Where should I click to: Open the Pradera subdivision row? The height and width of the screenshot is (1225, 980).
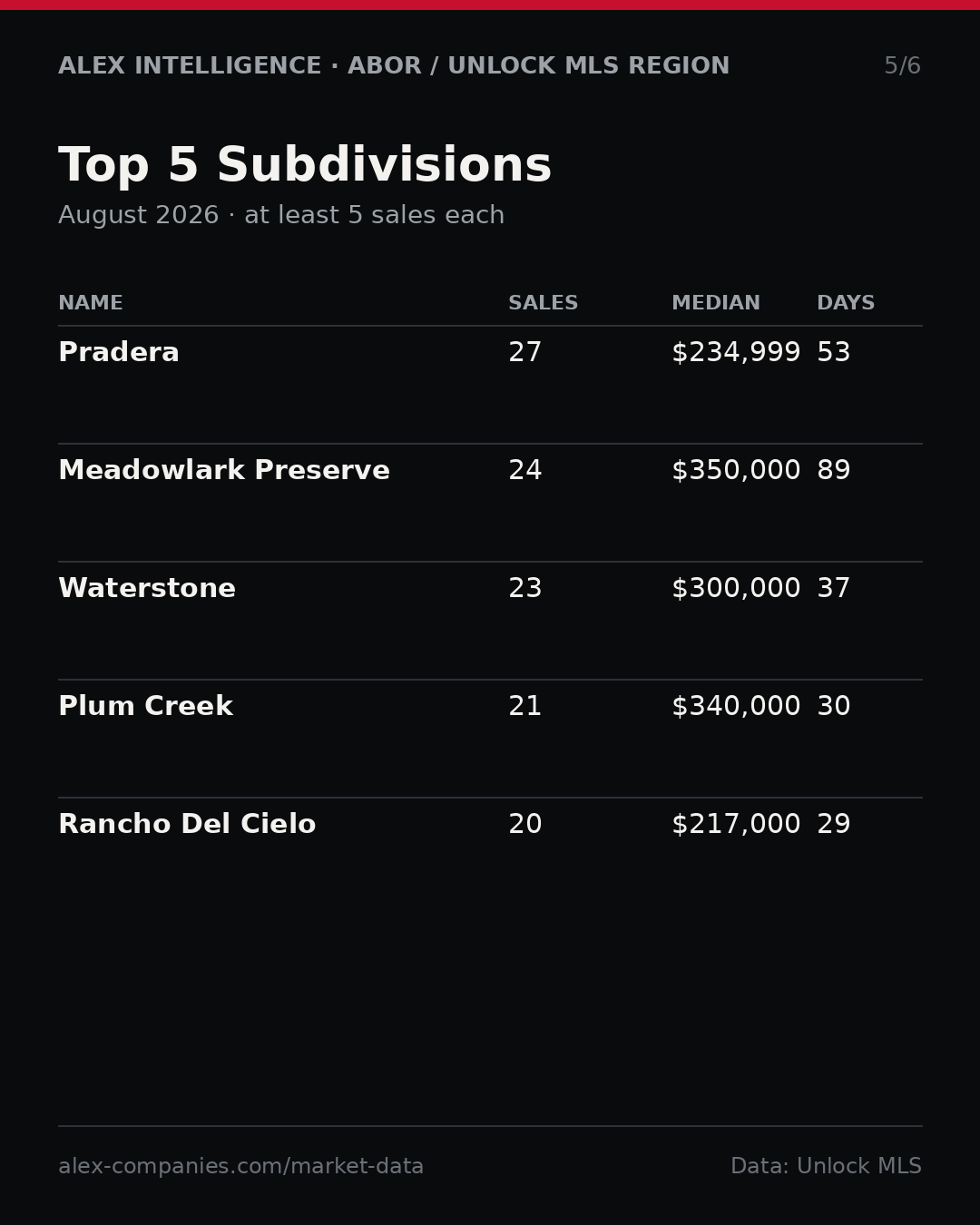[x=490, y=385]
